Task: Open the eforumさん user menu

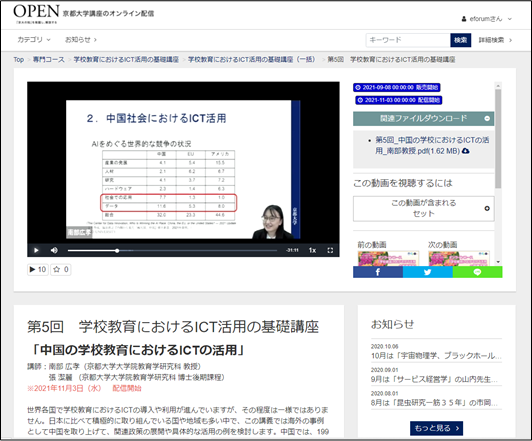Action: click(487, 19)
